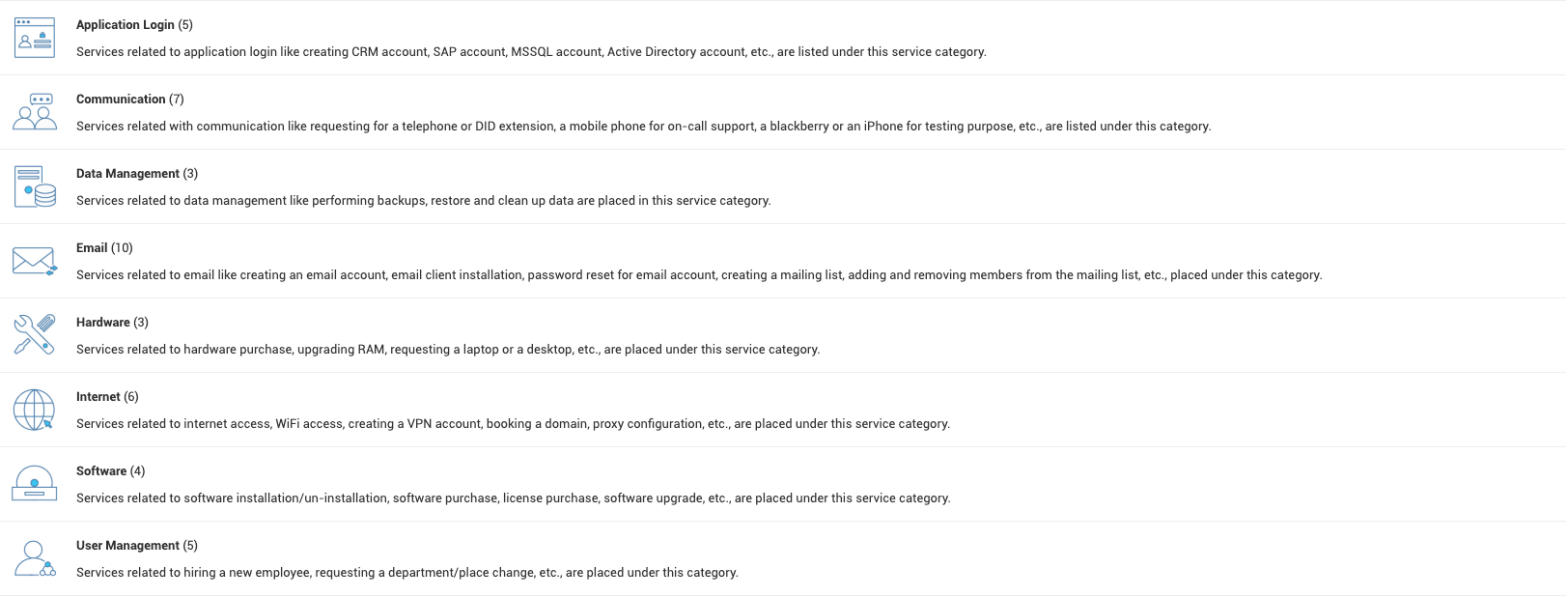Select the Hardware (3) category heading
This screenshot has height=597, width=1568.
point(112,323)
